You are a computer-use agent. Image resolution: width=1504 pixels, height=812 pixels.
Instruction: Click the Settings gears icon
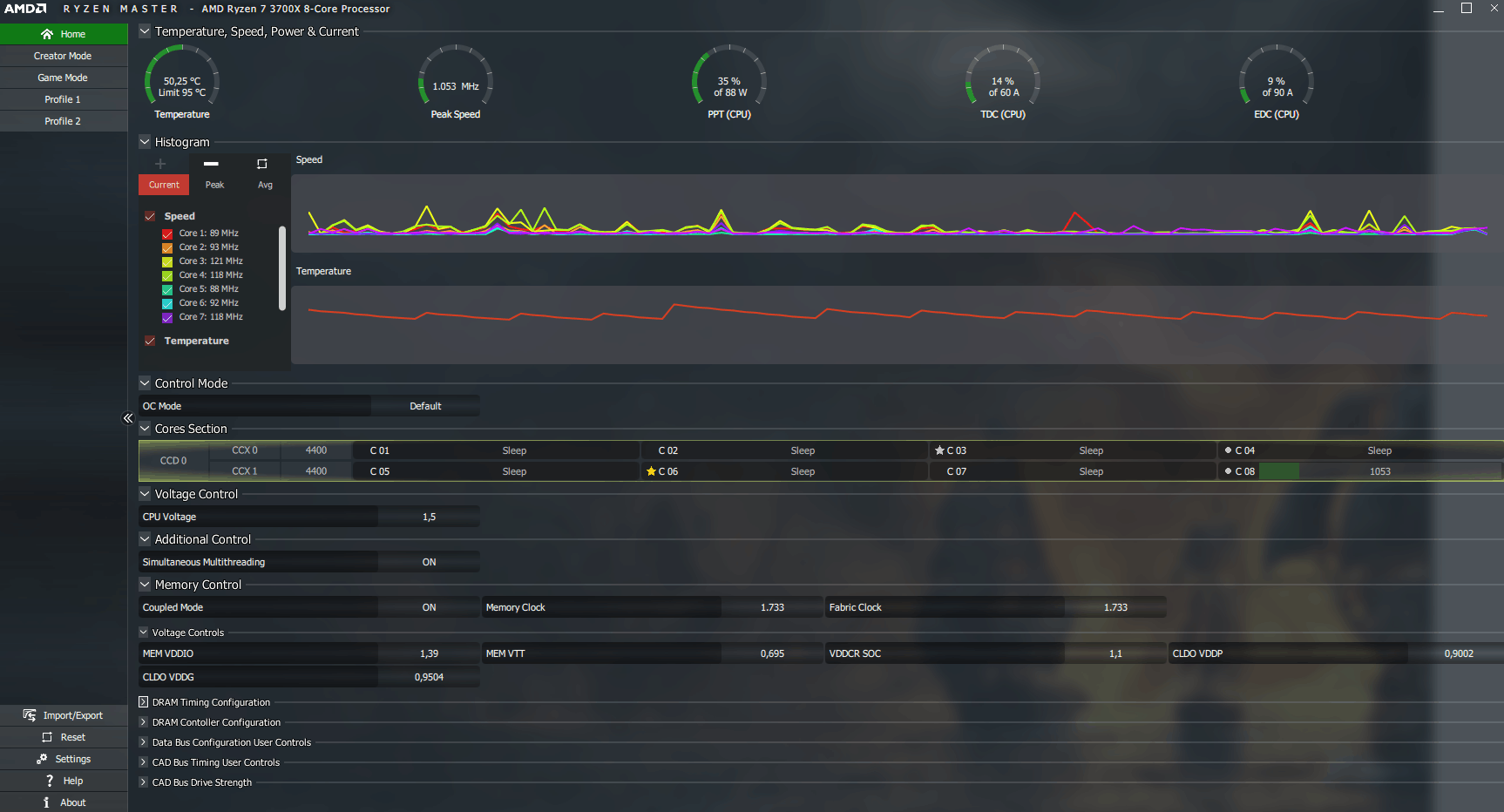[42, 759]
